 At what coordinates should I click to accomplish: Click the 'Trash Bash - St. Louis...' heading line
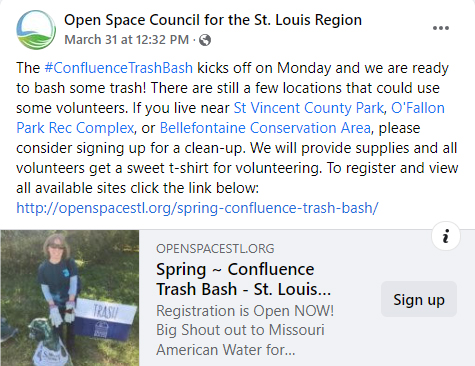pyautogui.click(x=244, y=289)
